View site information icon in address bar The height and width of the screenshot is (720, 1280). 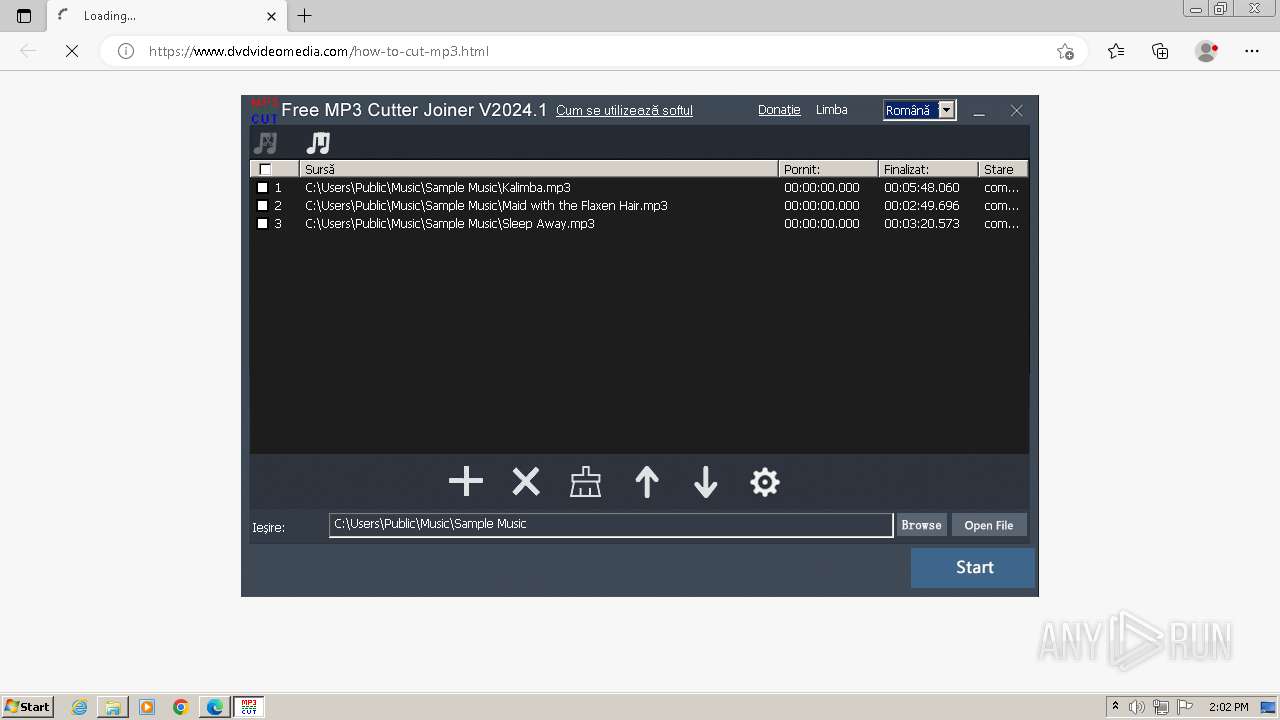[x=126, y=51]
